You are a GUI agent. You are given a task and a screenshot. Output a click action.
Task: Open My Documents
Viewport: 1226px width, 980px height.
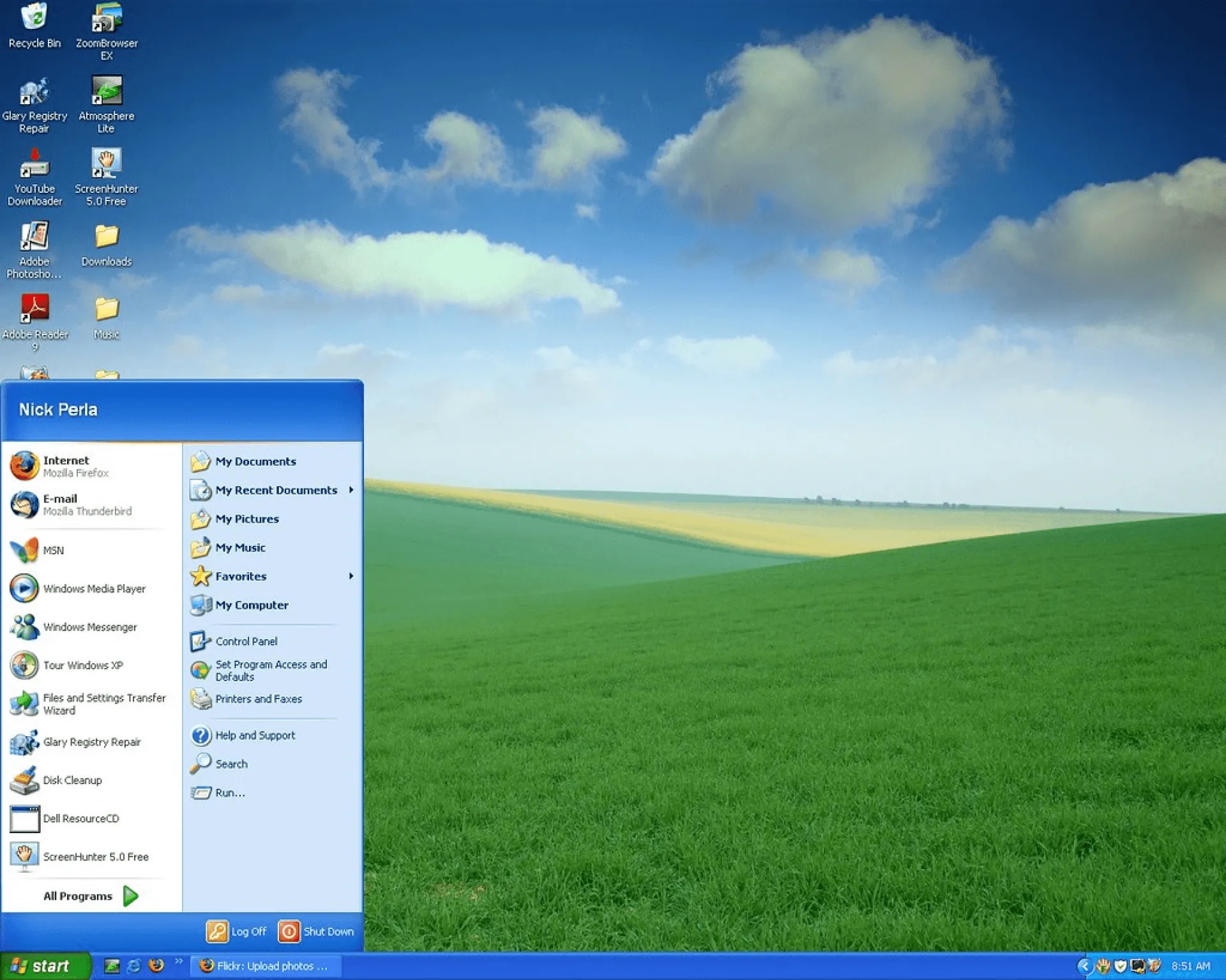tap(255, 461)
